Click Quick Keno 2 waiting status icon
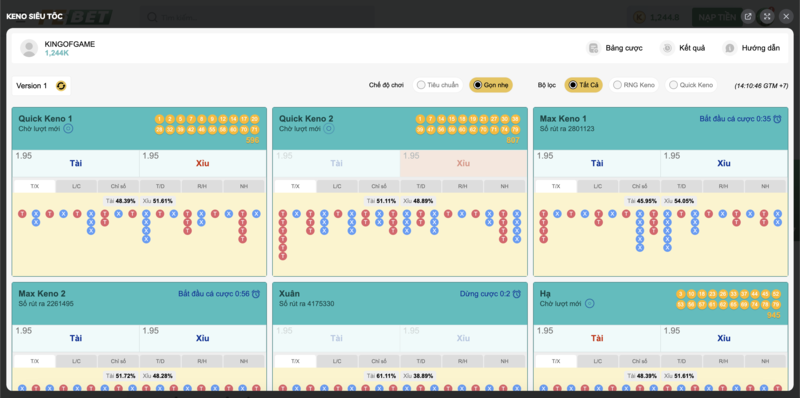This screenshot has height=398, width=800. 329,129
